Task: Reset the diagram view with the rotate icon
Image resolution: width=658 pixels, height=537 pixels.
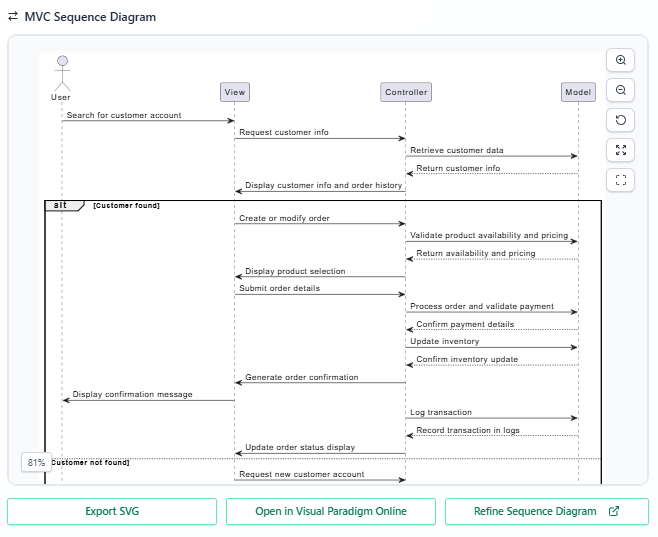Action: [x=621, y=120]
